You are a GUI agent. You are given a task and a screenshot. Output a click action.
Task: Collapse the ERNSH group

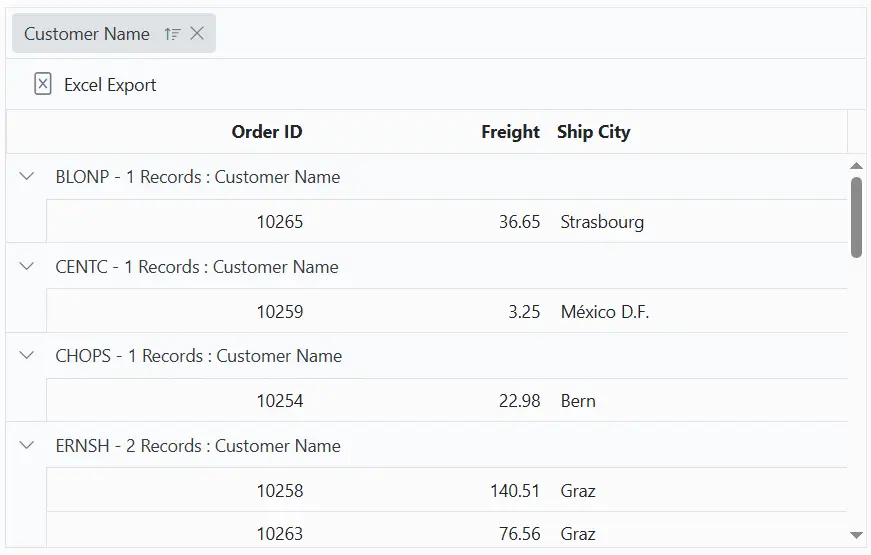27,446
